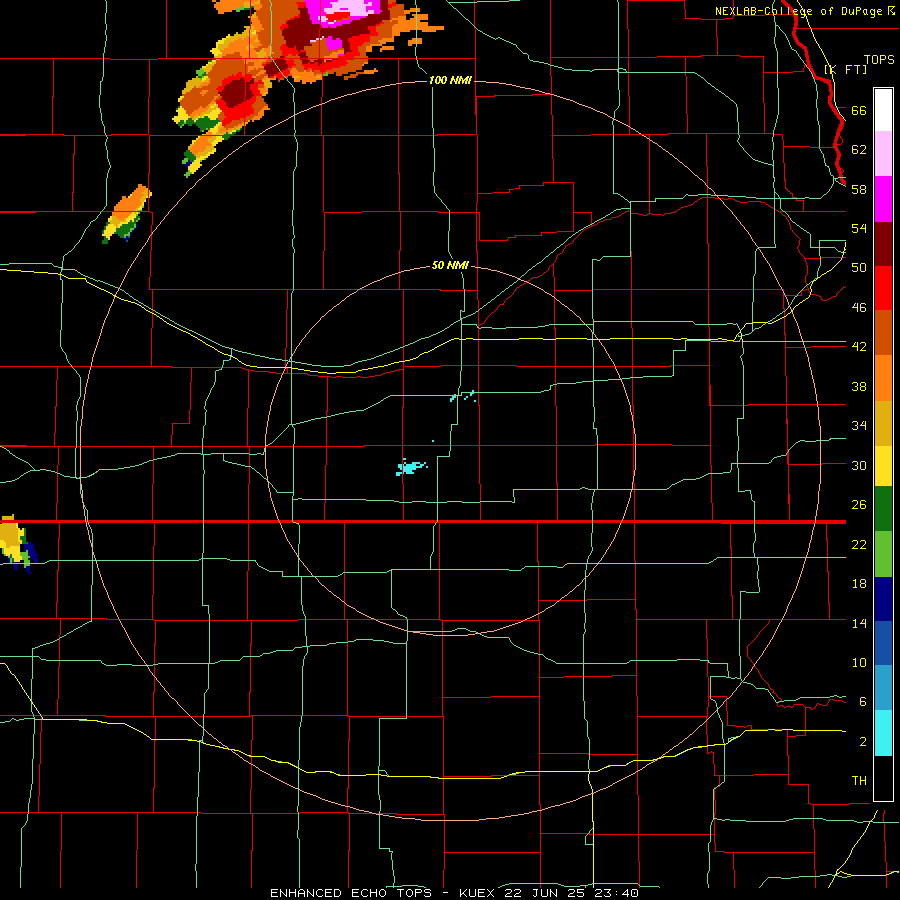Pick the navy blue legend swatch
The height and width of the screenshot is (900, 900).
point(883,599)
